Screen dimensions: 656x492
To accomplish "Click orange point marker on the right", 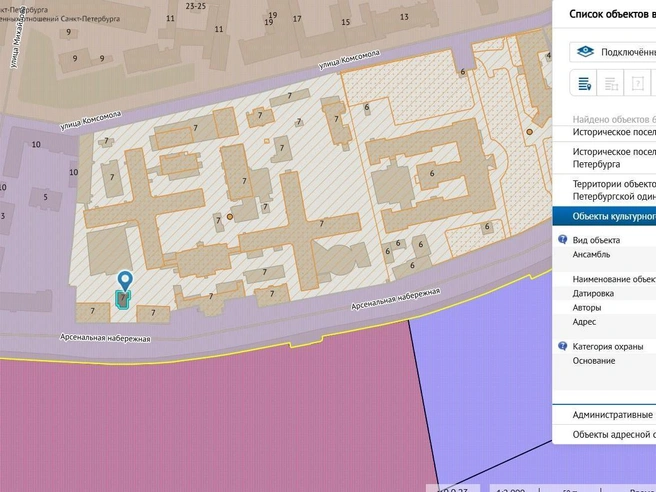I will (x=529, y=132).
